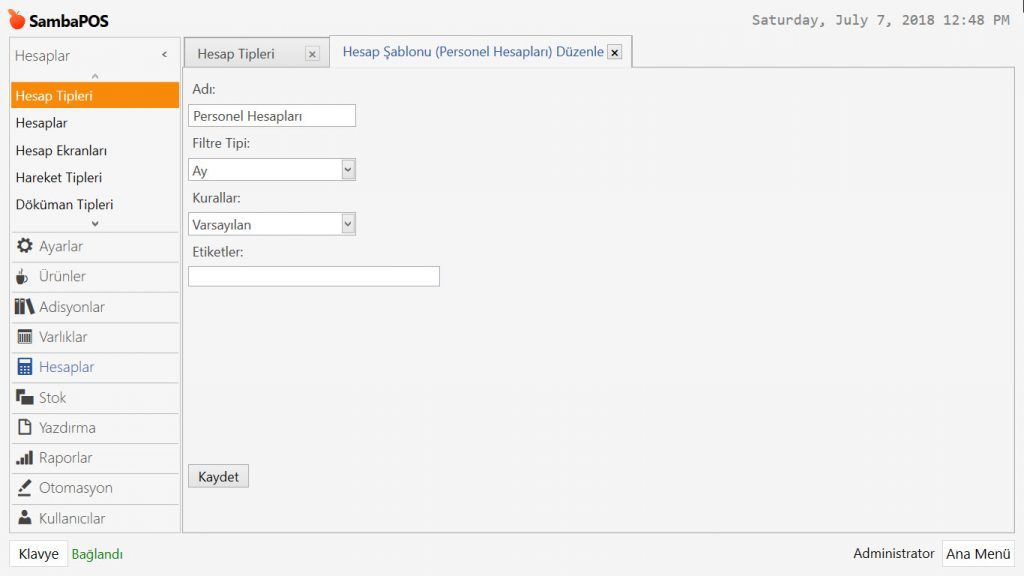The width and height of the screenshot is (1024, 576).
Task: Close the Hesap Şablonu Düzenle tab
Action: coord(614,52)
